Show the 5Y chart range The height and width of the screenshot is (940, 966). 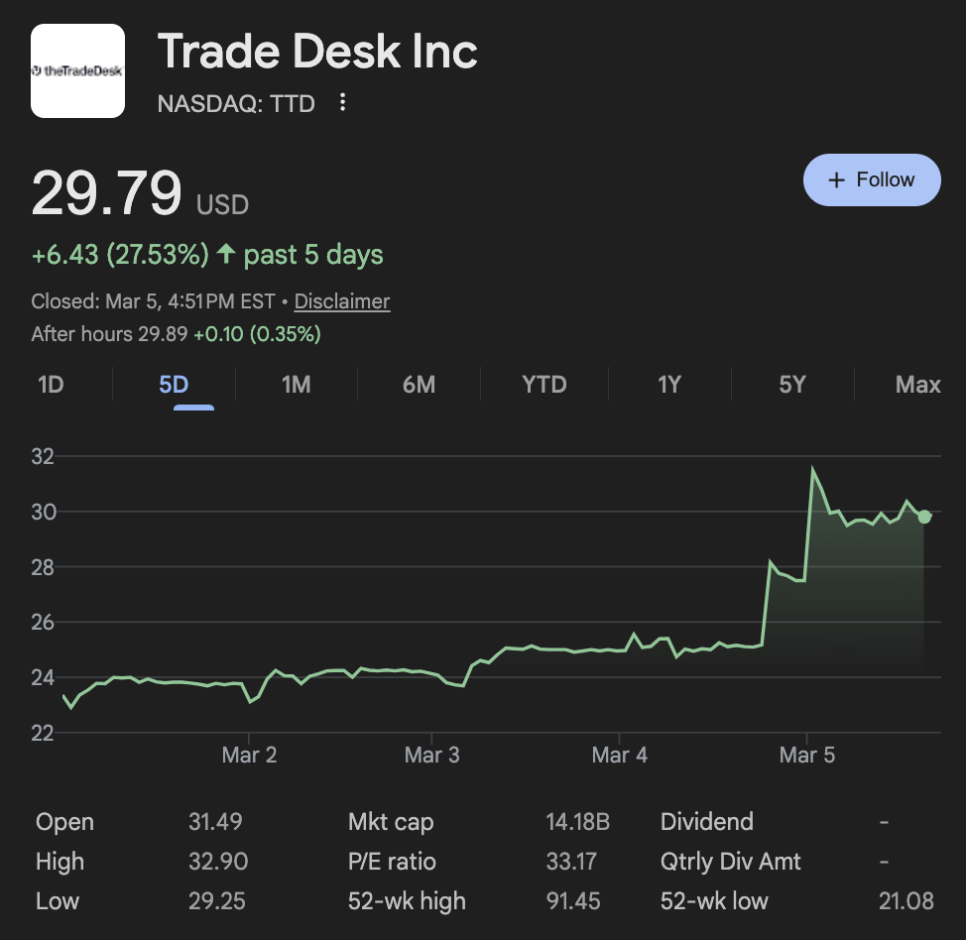pos(792,384)
